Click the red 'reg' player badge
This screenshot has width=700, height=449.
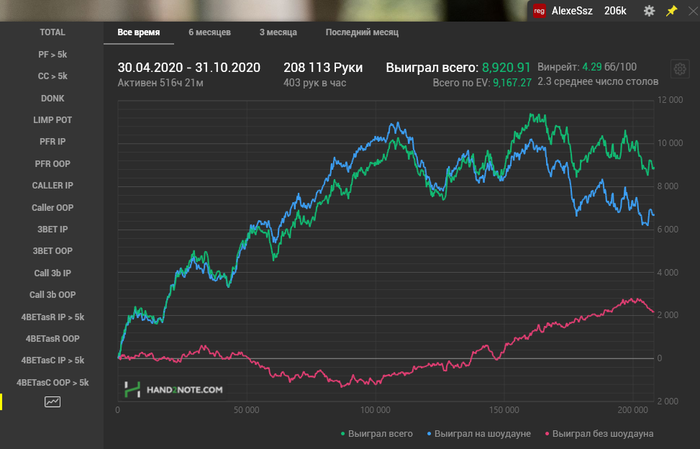(539, 11)
